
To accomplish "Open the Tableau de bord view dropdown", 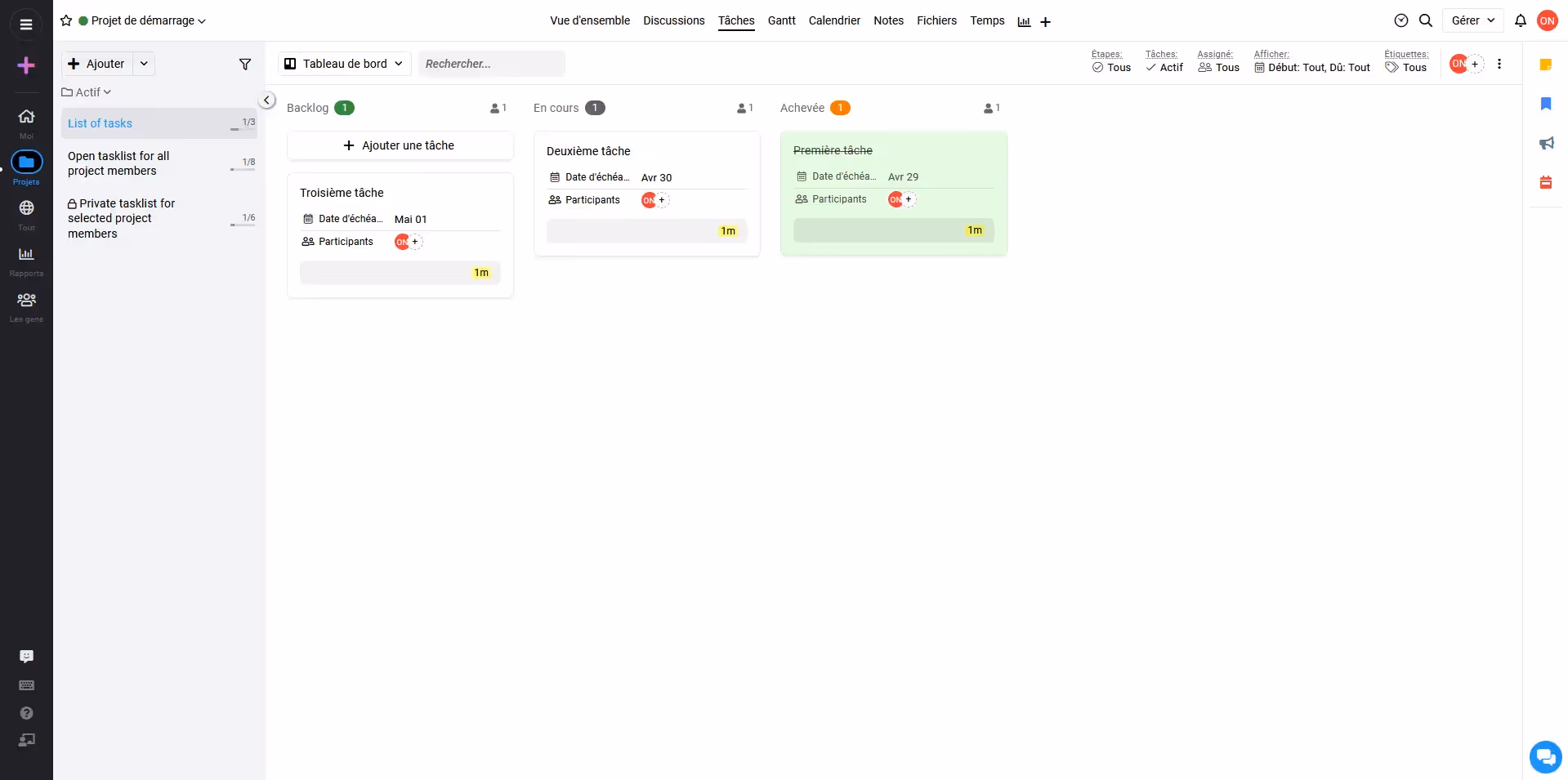I will tap(344, 64).
